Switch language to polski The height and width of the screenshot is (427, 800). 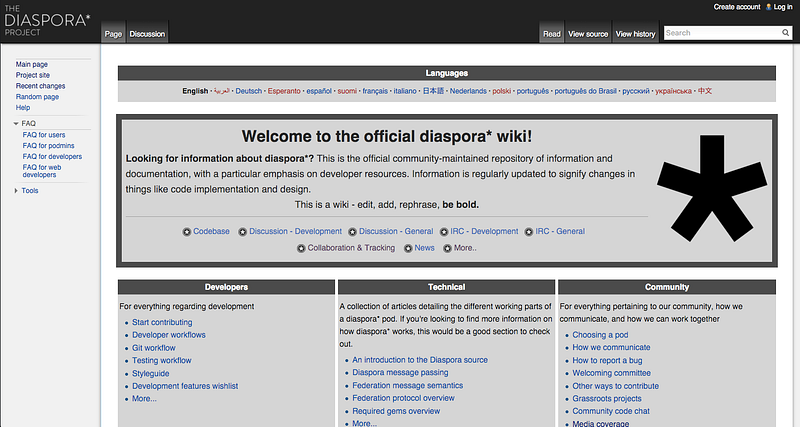pos(502,91)
